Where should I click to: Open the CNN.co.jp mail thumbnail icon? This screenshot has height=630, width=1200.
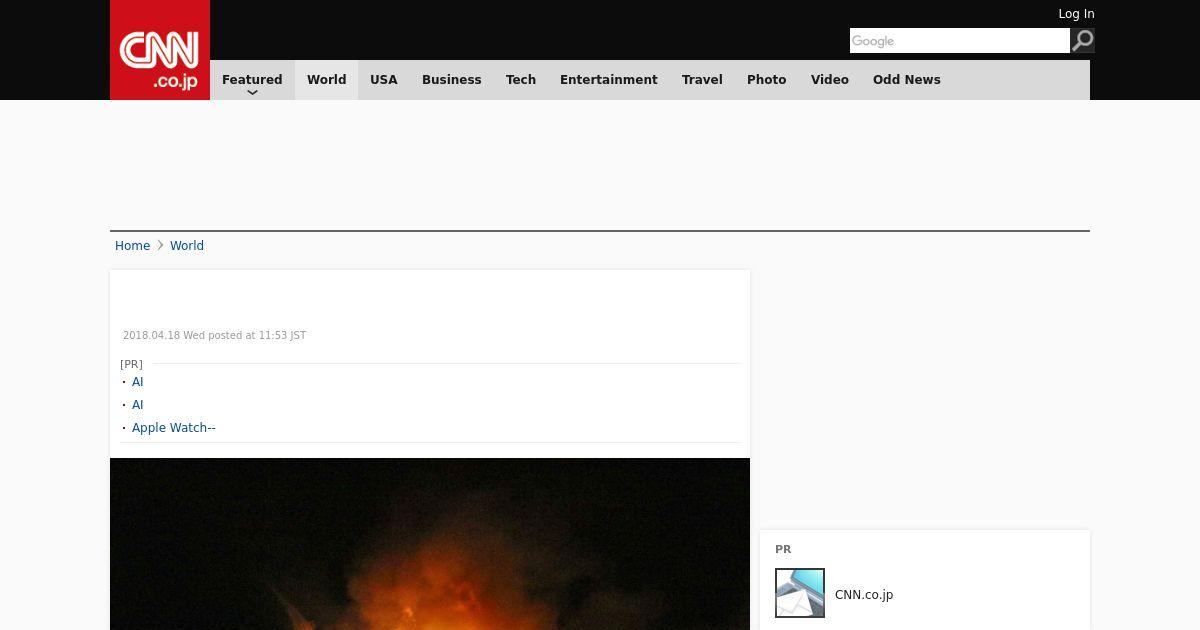coord(800,593)
